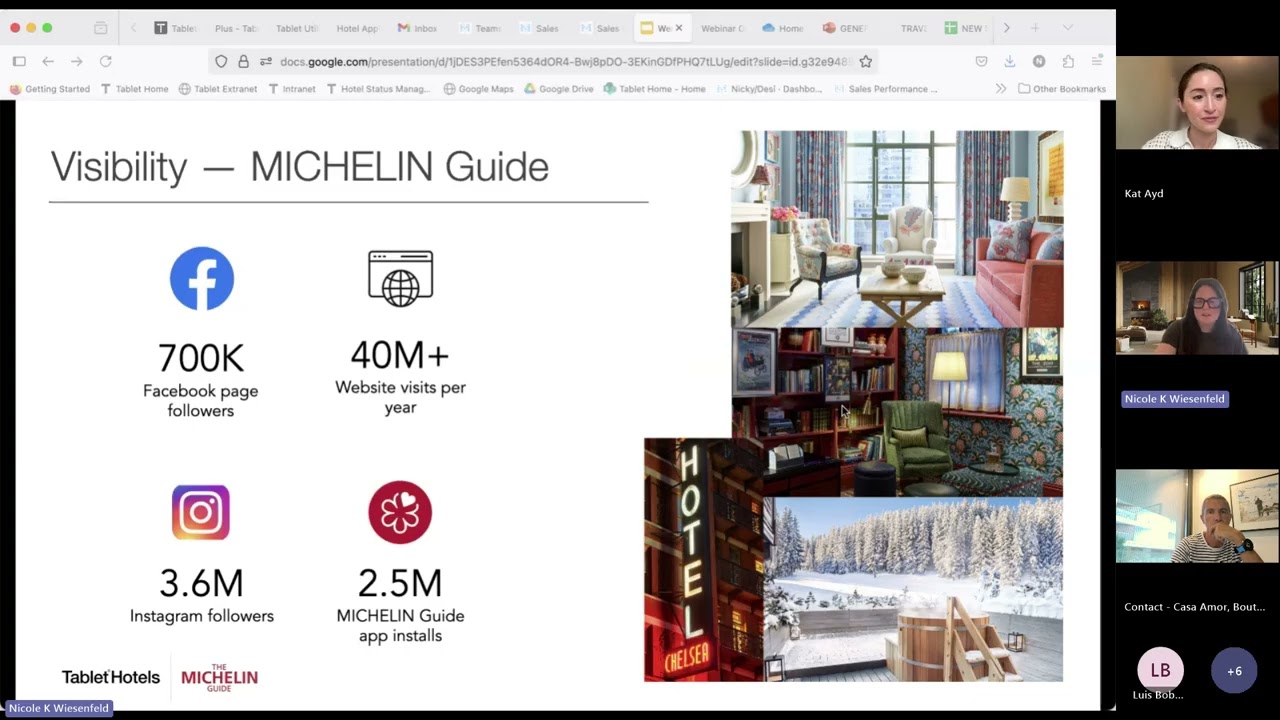
Task: Toggle the browser sidebar icon
Action: point(19,61)
